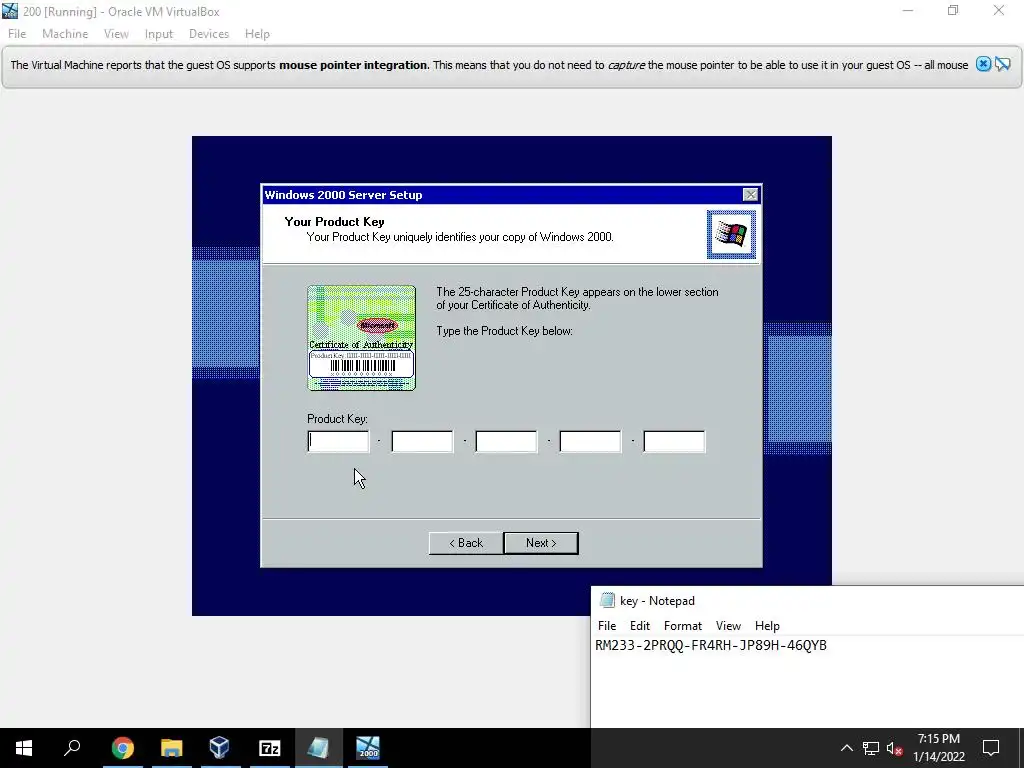This screenshot has width=1024, height=768.
Task: Open VirtualBox Manager from taskbar
Action: coord(220,748)
